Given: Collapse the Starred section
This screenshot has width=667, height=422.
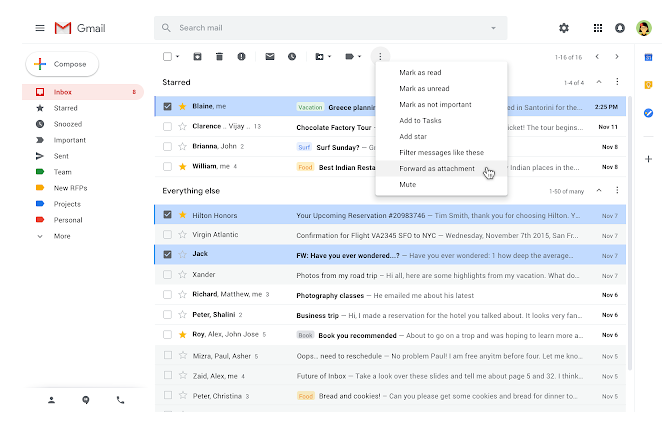Looking at the screenshot, I should [599, 82].
